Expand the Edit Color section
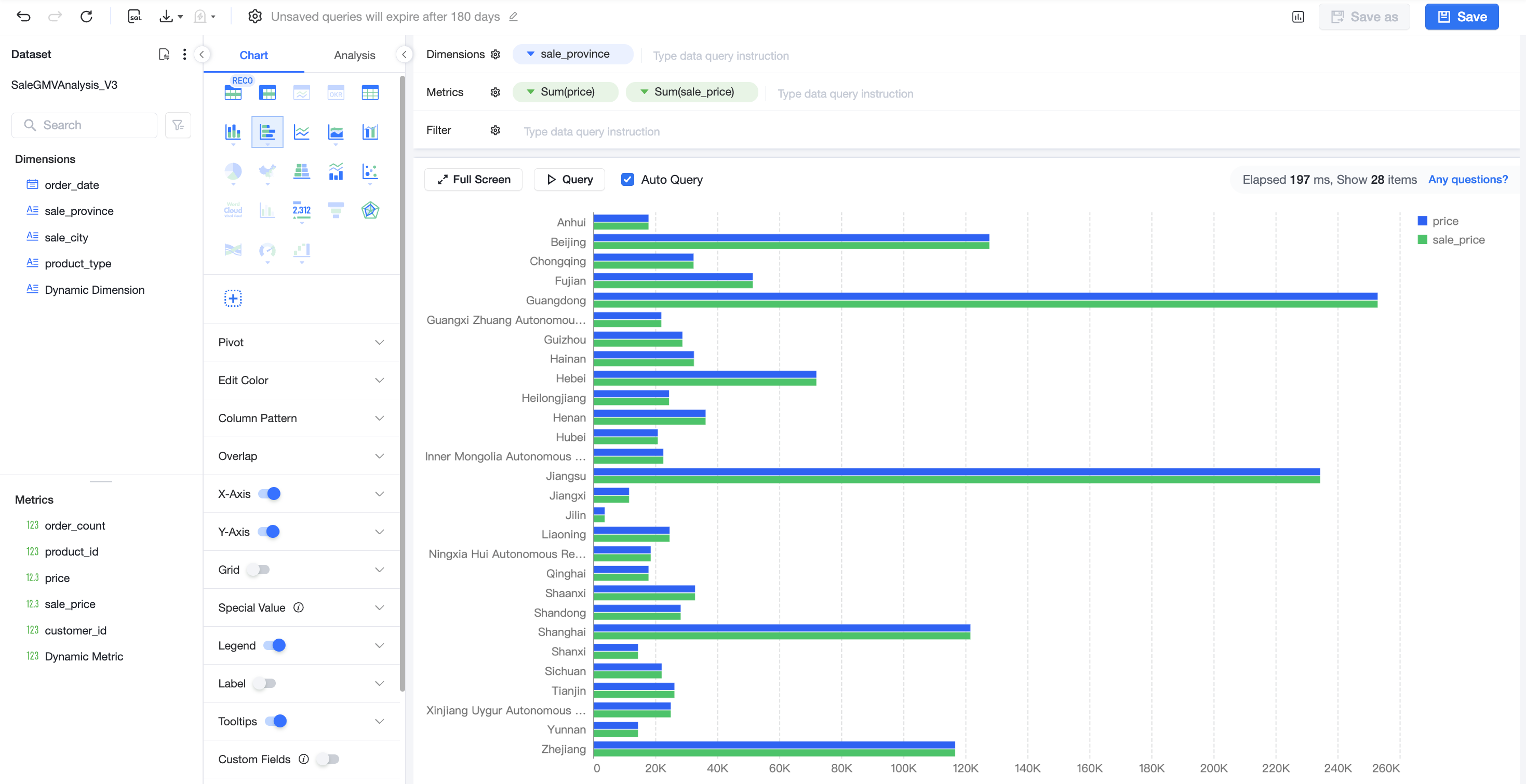The height and width of the screenshot is (784, 1526). tap(301, 380)
